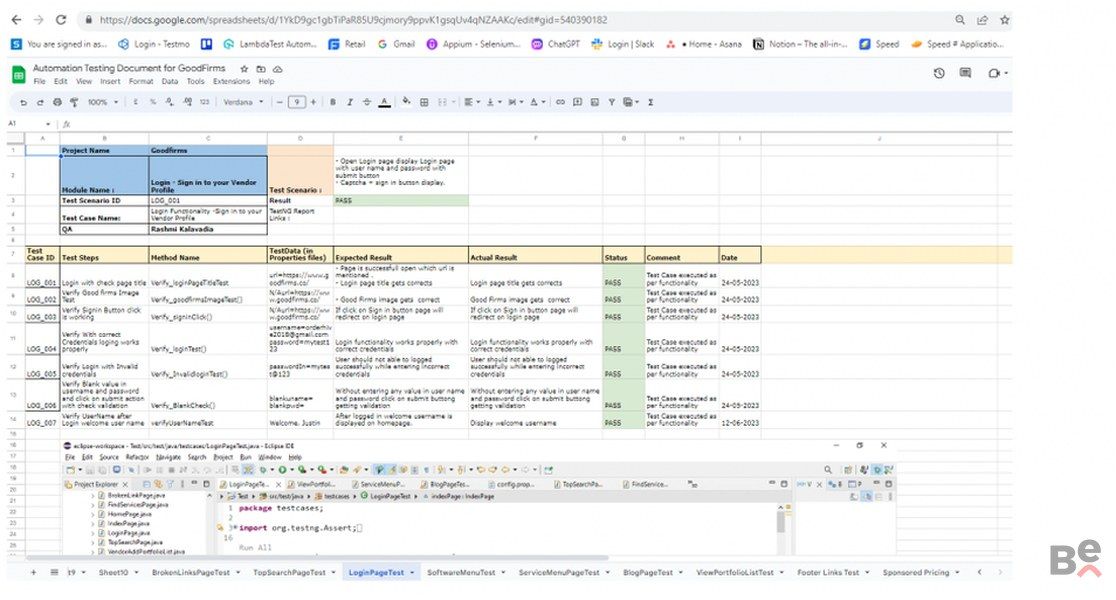The image size is (1116, 600).
Task: Click the Undo icon in Sheets toolbar
Action: (23, 102)
